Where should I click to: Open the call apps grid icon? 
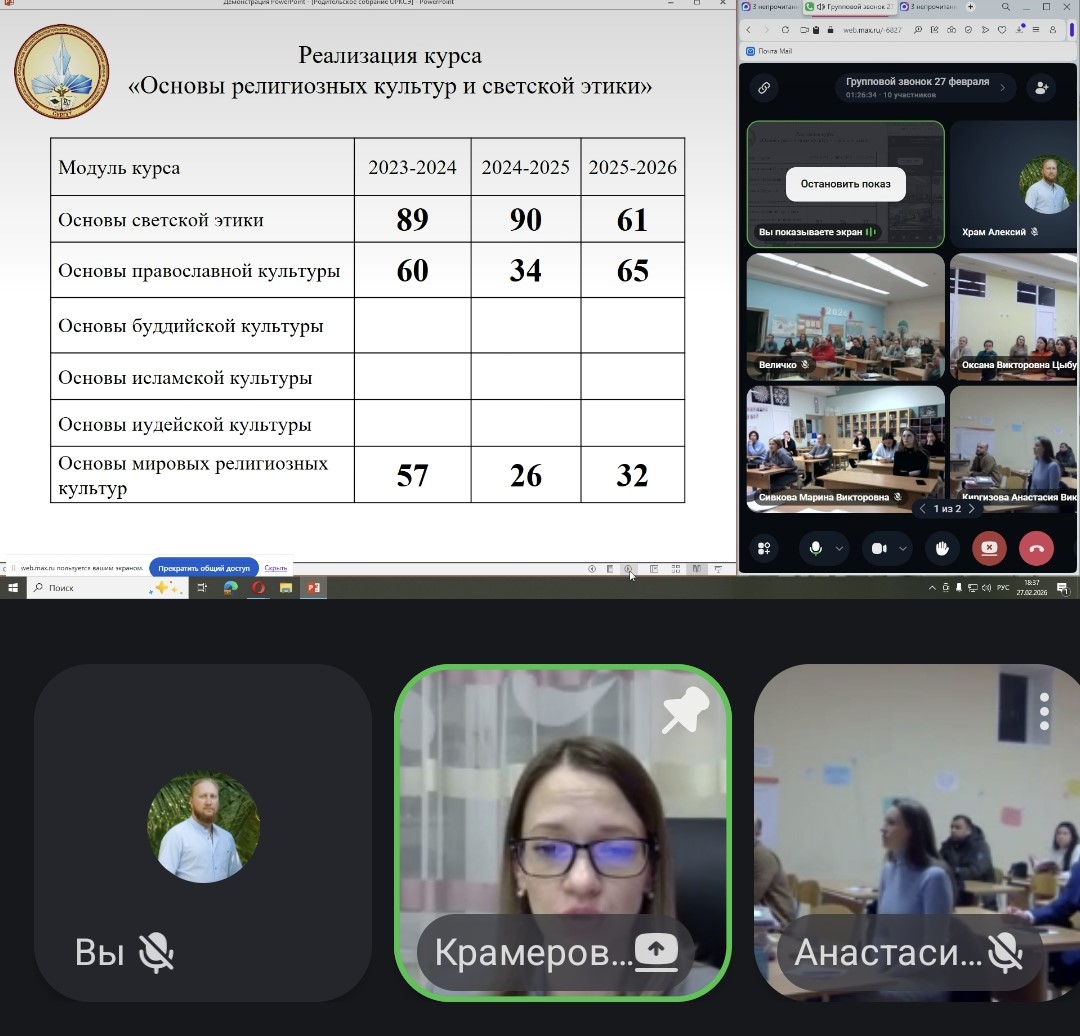coord(764,548)
